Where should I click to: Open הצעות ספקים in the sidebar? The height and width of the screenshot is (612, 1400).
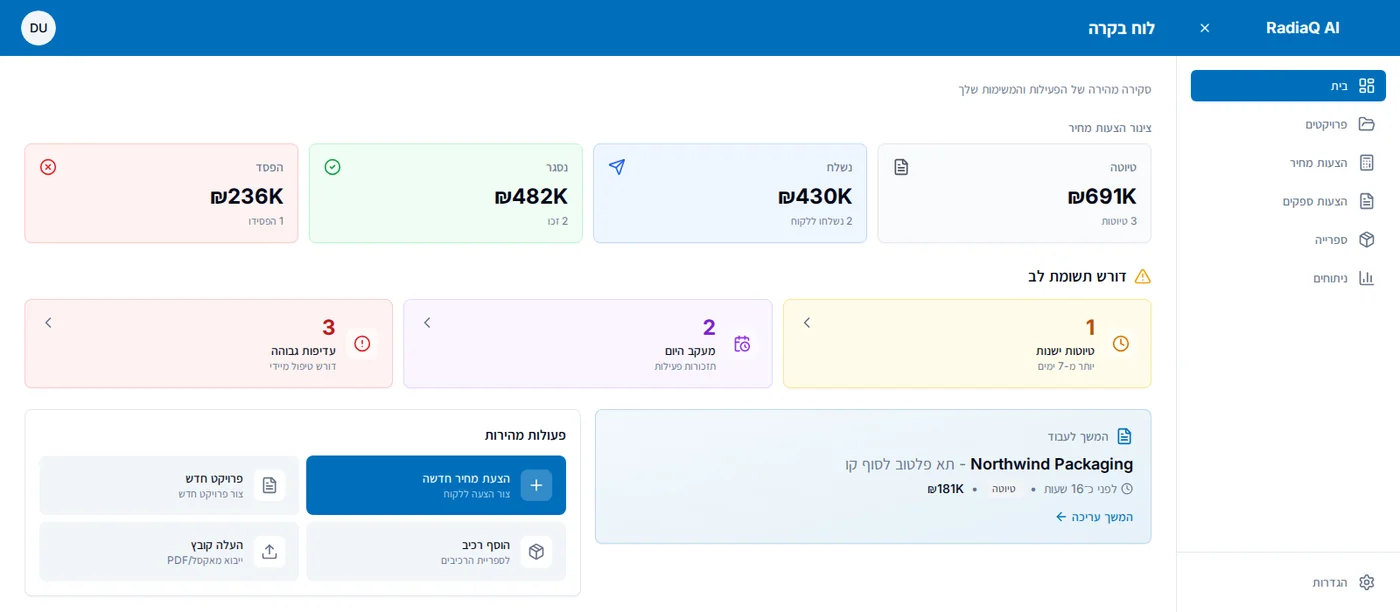coord(1288,201)
